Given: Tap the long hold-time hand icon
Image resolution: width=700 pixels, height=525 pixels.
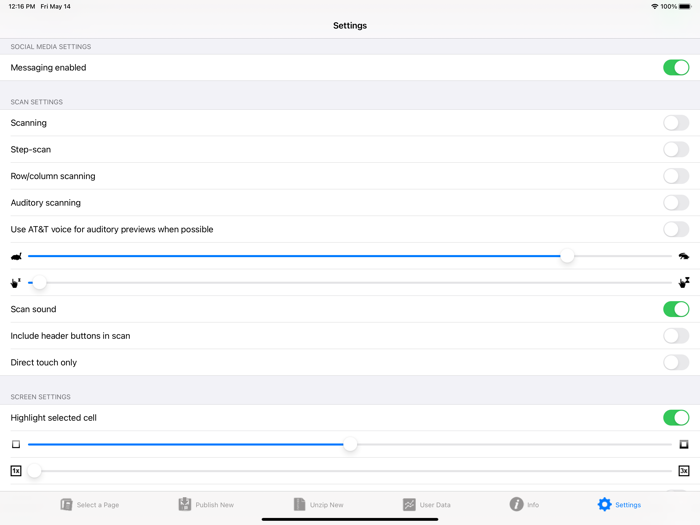Looking at the screenshot, I should click(684, 283).
